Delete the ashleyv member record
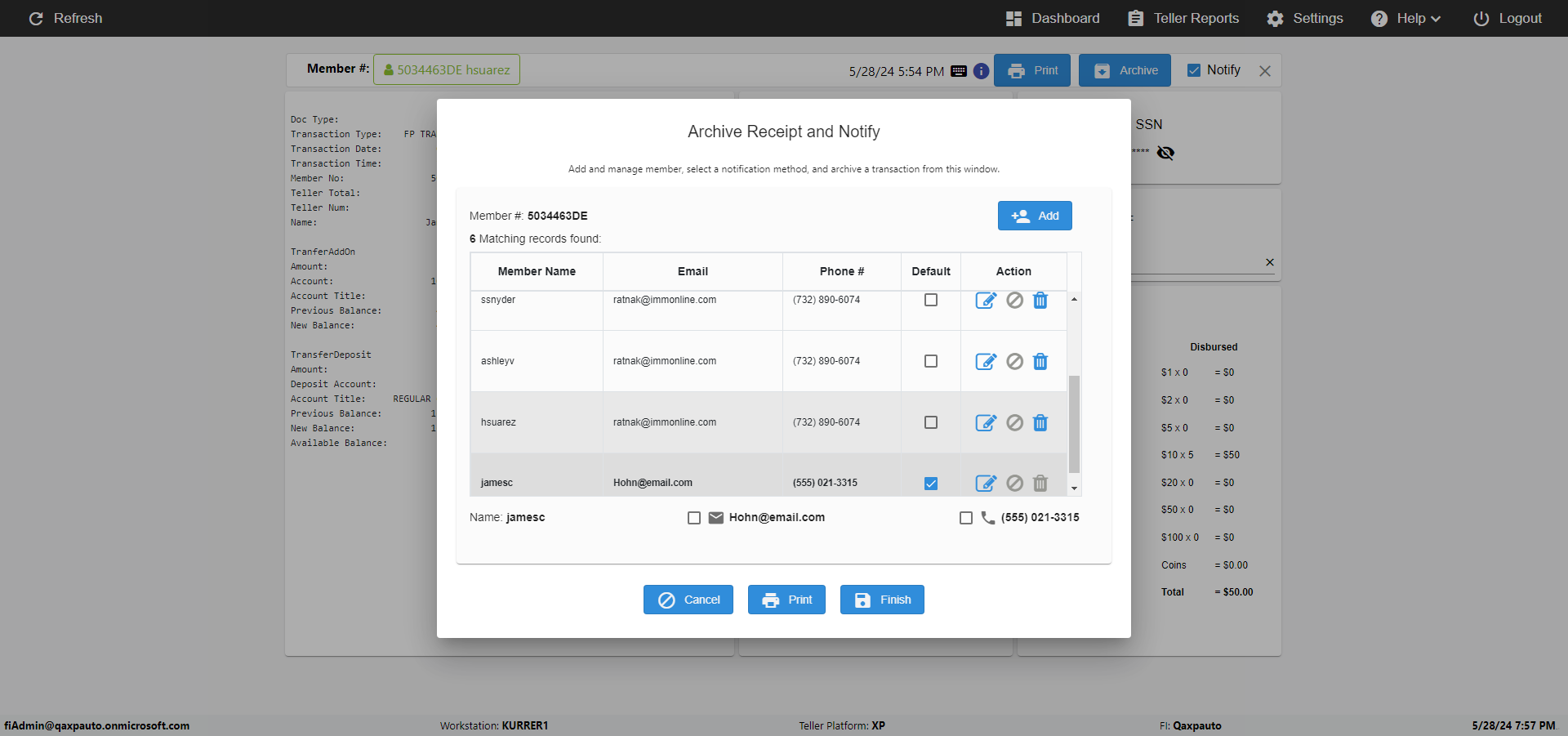The width and height of the screenshot is (1568, 736). (x=1040, y=361)
